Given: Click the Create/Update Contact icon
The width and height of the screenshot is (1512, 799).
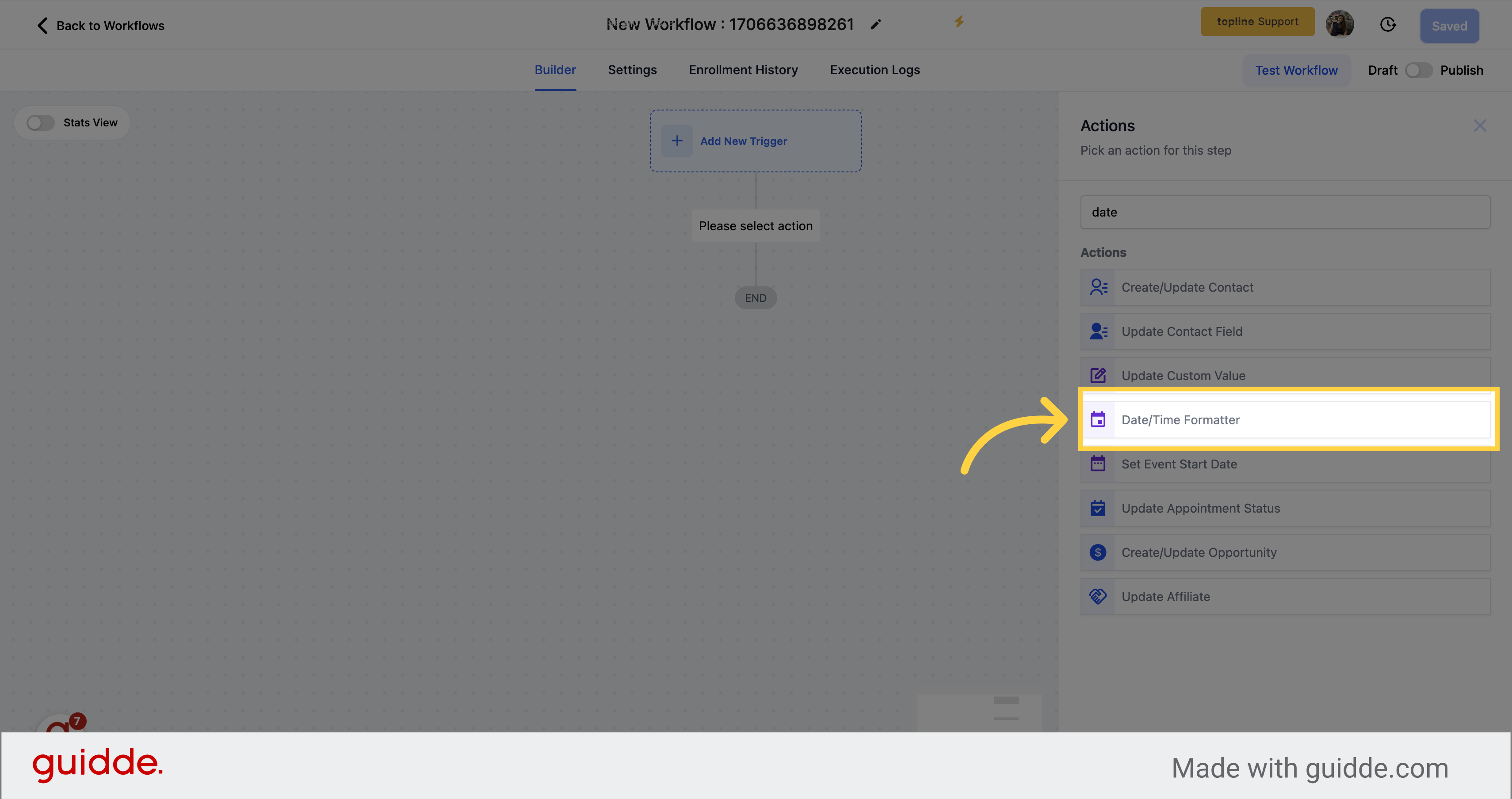Looking at the screenshot, I should tap(1098, 287).
